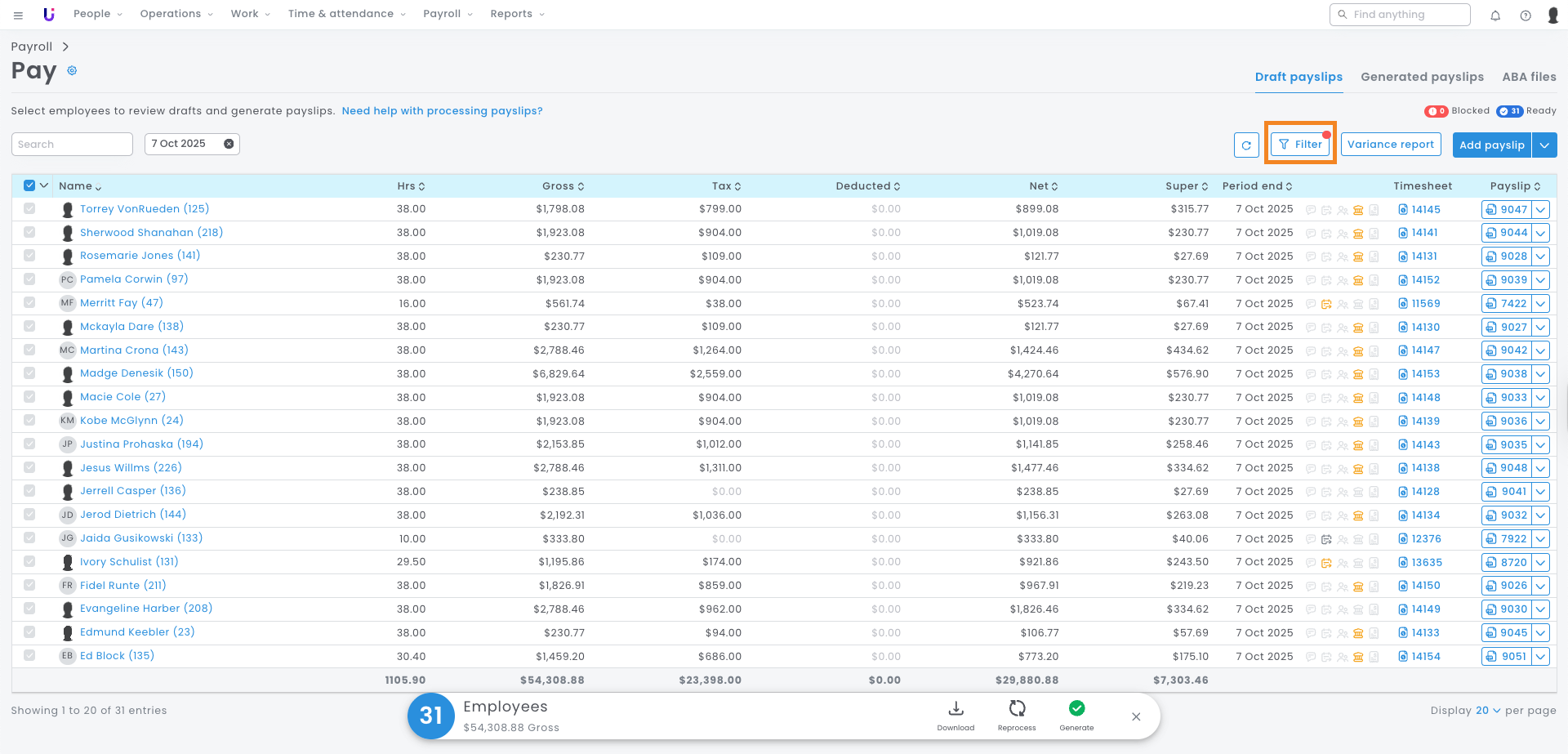Expand payslip 9047 dropdown arrow

click(x=1541, y=210)
